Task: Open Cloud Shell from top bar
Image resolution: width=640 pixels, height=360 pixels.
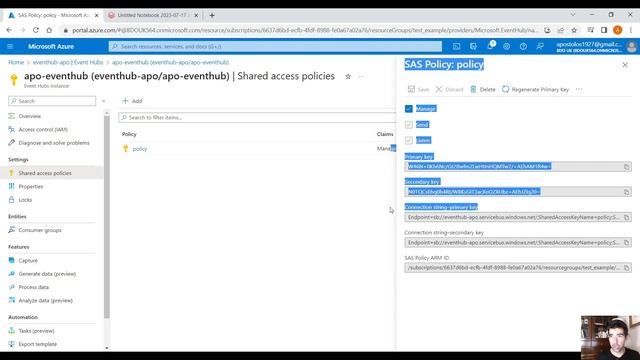Action: click(456, 47)
